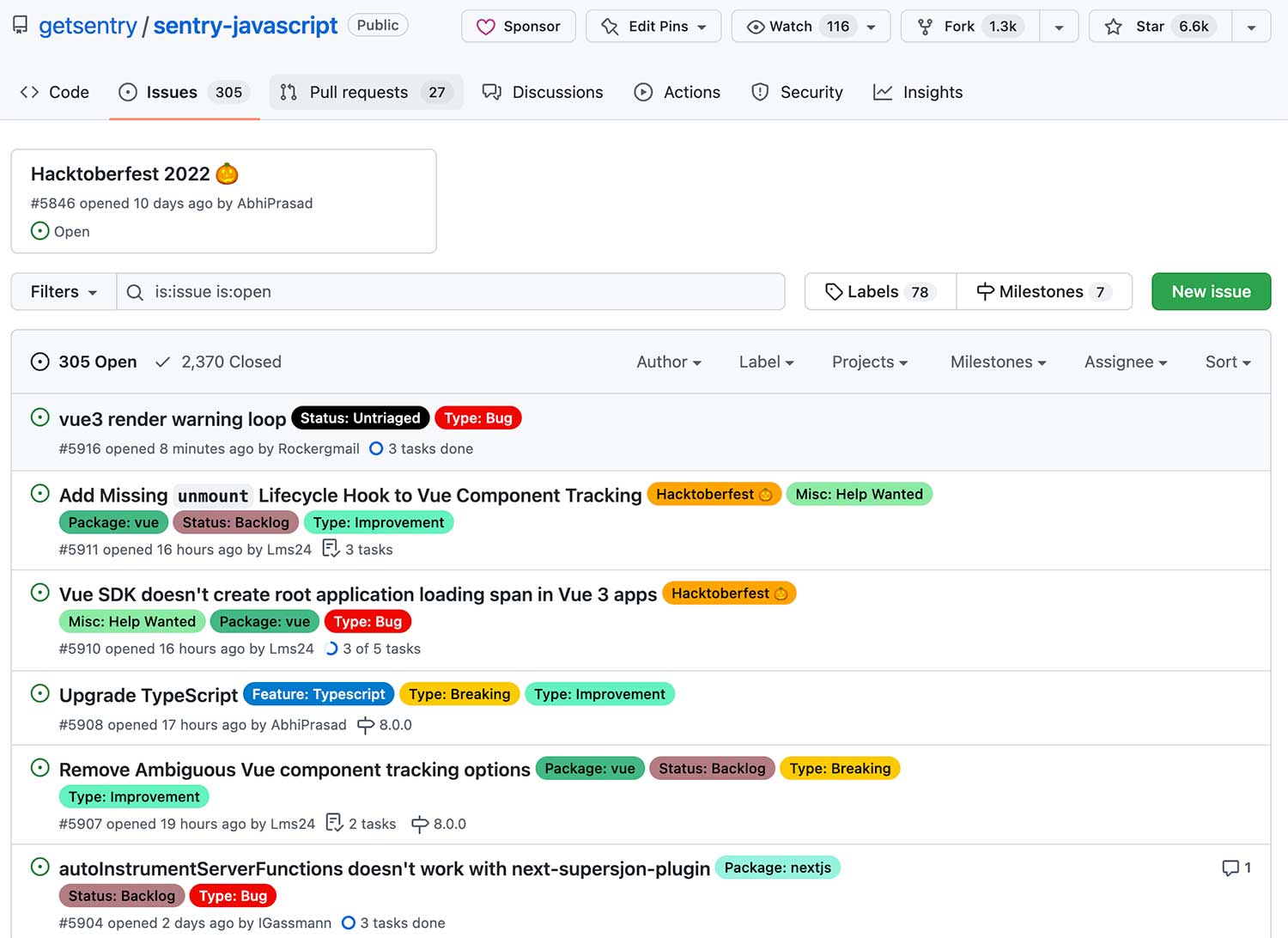Click Type: Breaking label on Upgrade TypeScript

click(x=459, y=694)
